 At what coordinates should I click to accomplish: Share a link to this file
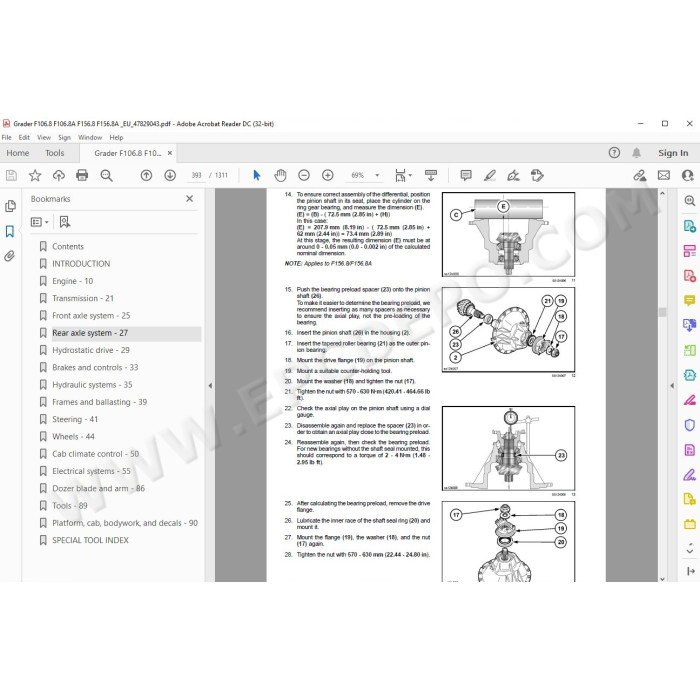pos(640,175)
